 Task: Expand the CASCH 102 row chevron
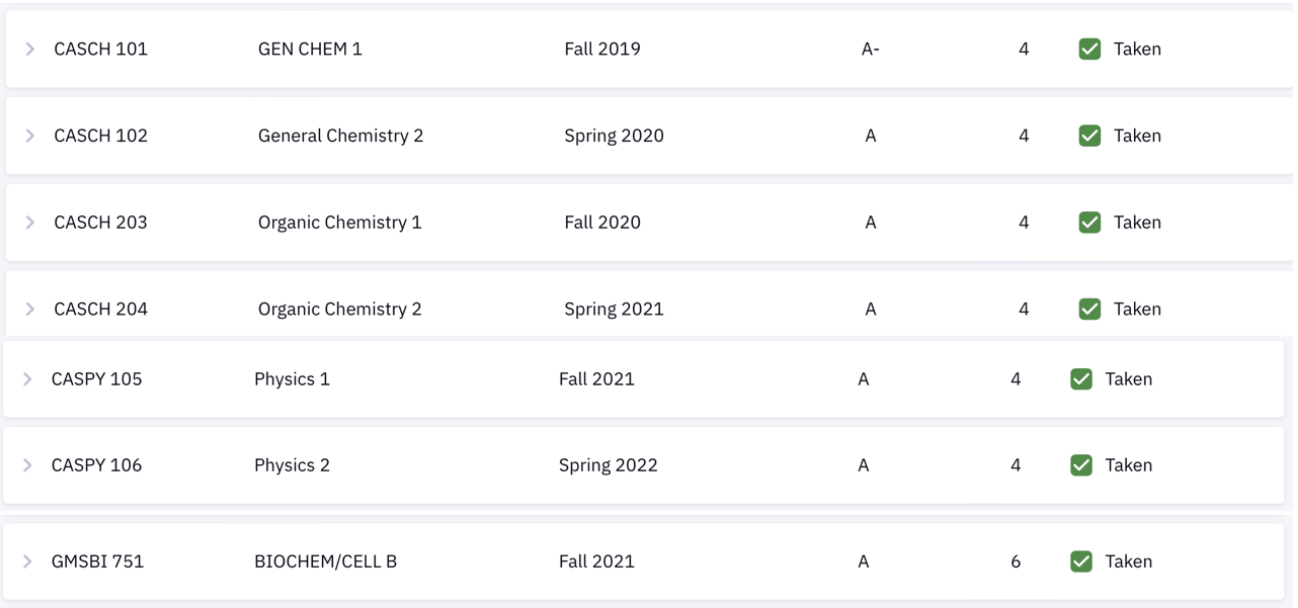(x=30, y=136)
